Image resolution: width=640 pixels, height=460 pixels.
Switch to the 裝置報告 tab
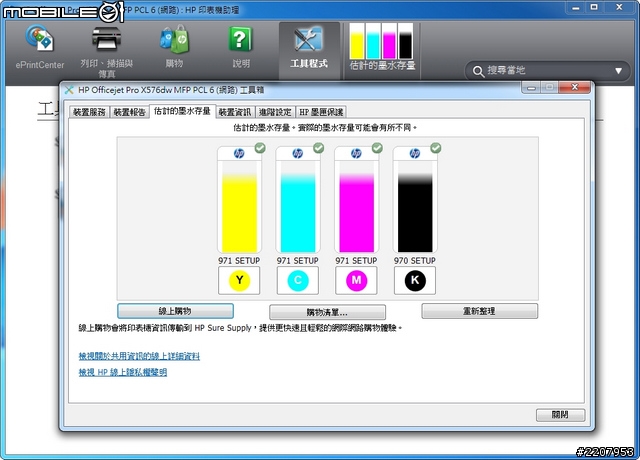[x=129, y=112]
